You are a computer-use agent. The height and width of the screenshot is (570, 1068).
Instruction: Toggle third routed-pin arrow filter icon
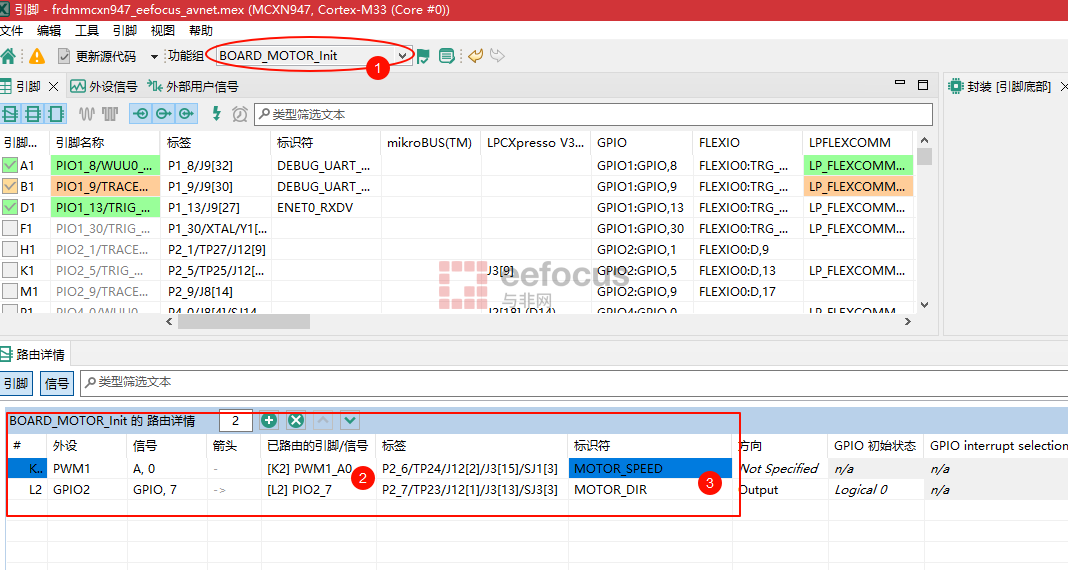[x=186, y=114]
